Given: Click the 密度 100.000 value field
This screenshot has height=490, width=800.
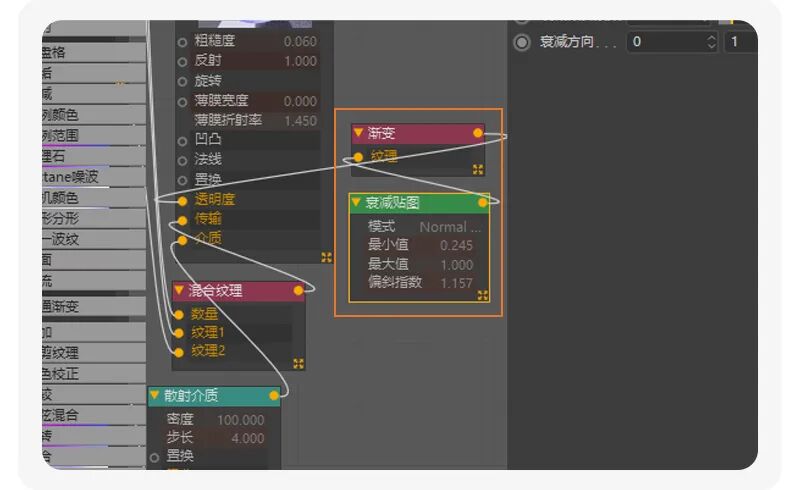Looking at the screenshot, I should (x=240, y=420).
